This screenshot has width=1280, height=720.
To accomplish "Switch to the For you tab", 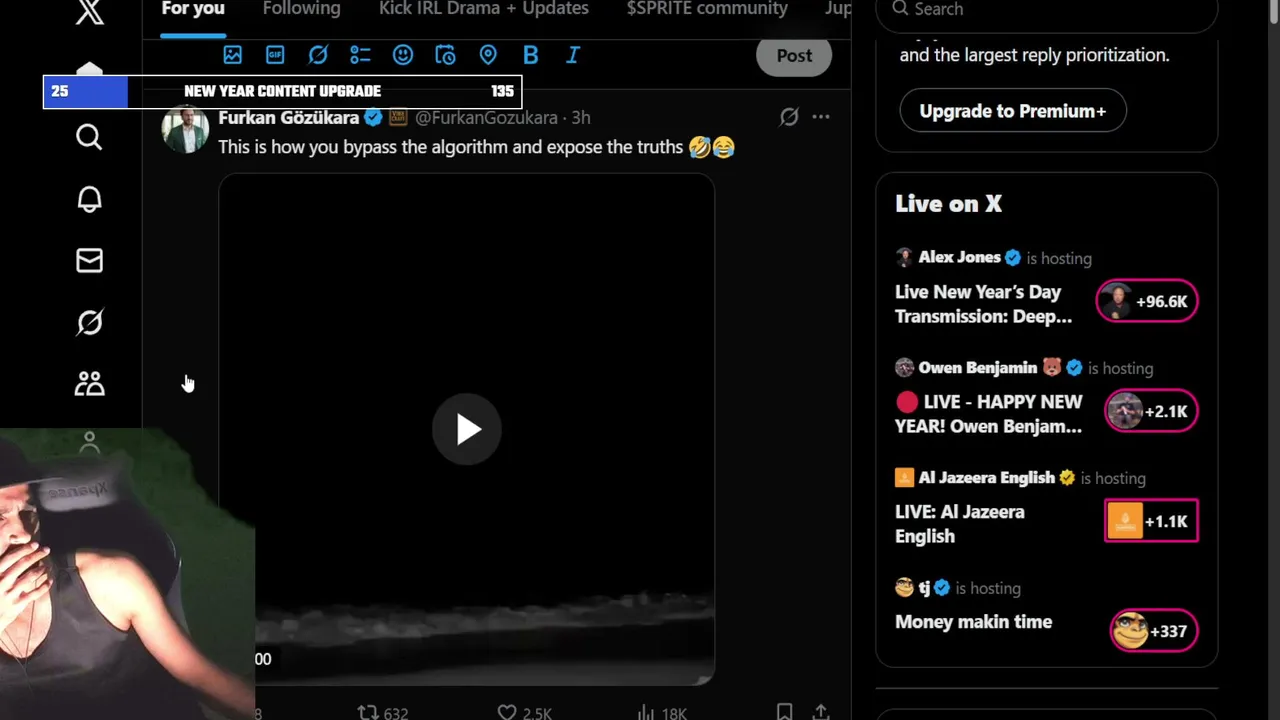I will click(x=193, y=9).
